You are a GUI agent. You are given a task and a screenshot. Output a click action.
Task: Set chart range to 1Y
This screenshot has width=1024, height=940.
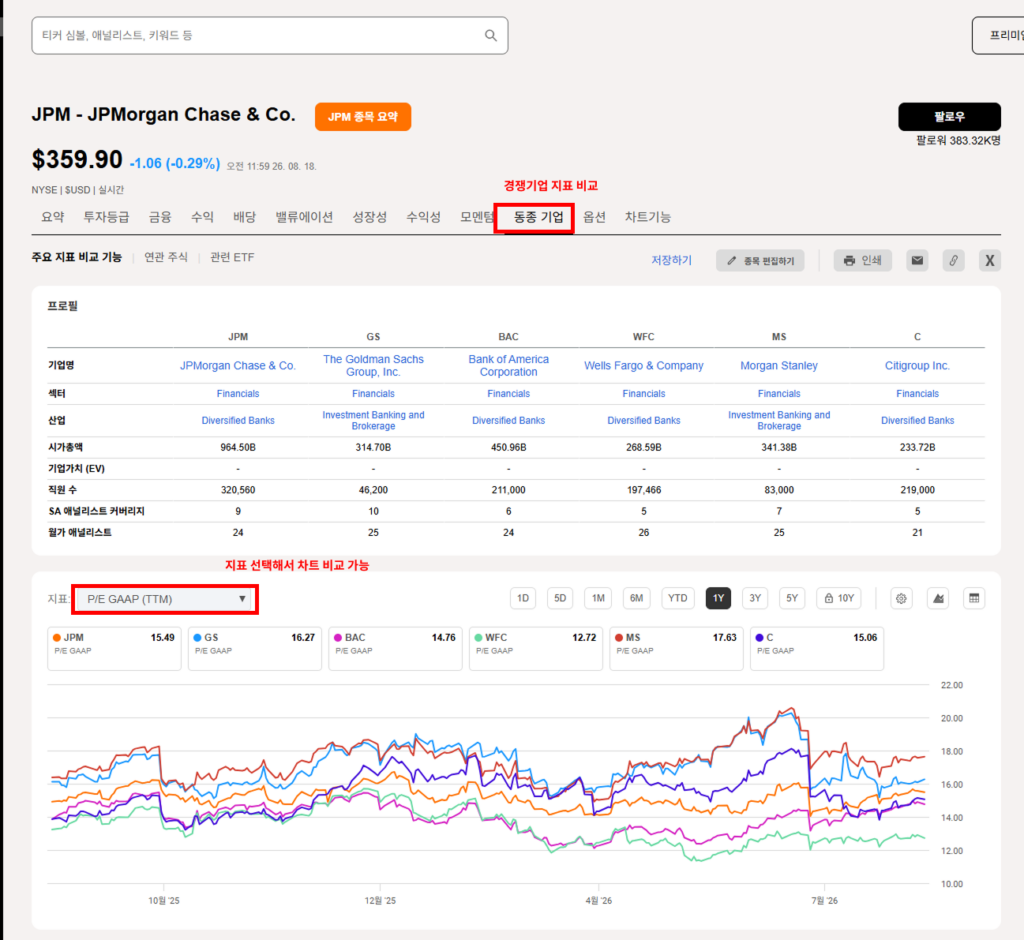tap(718, 598)
